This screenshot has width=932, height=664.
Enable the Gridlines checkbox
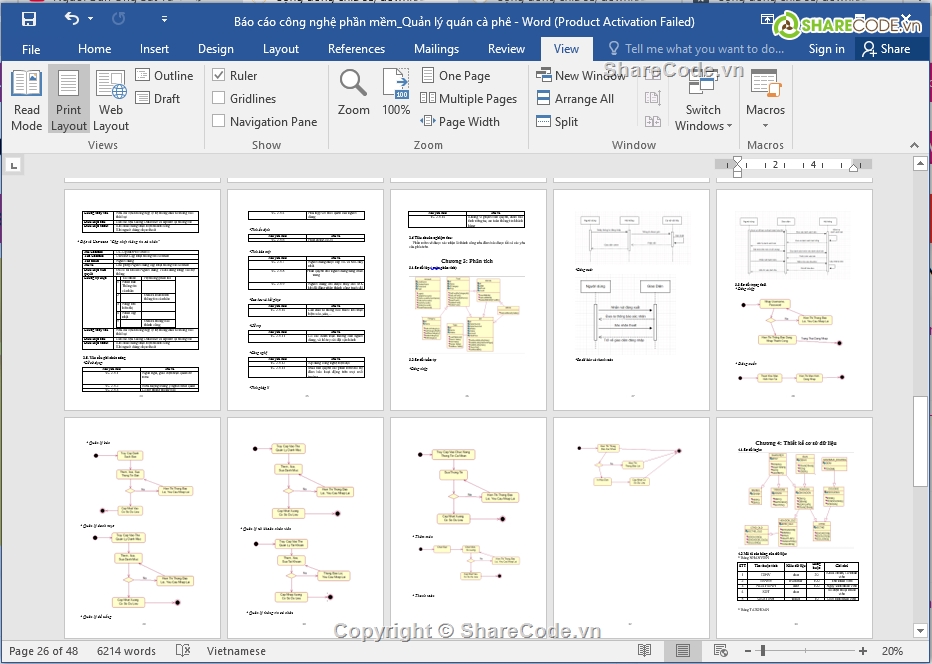pyautogui.click(x=219, y=98)
